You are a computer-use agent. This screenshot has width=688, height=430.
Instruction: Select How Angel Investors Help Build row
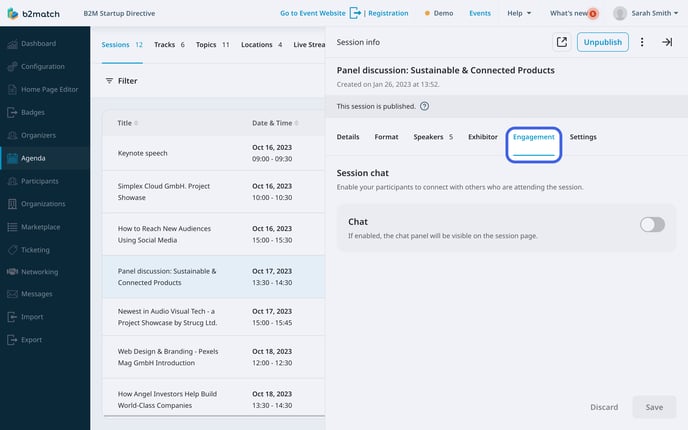pos(214,398)
